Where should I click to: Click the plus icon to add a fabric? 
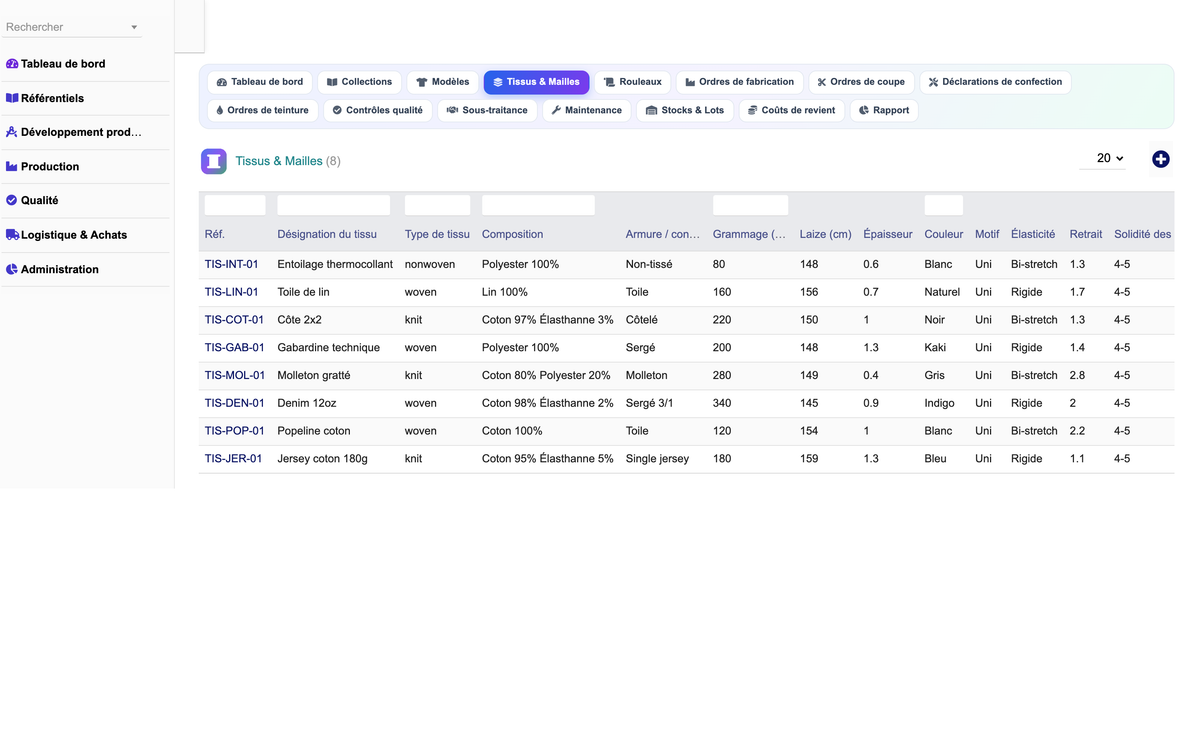point(1160,159)
